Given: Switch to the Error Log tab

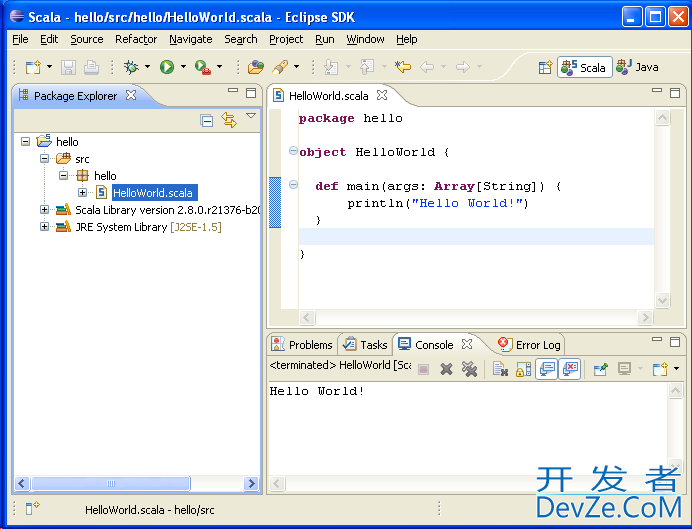Looking at the screenshot, I should pos(529,345).
